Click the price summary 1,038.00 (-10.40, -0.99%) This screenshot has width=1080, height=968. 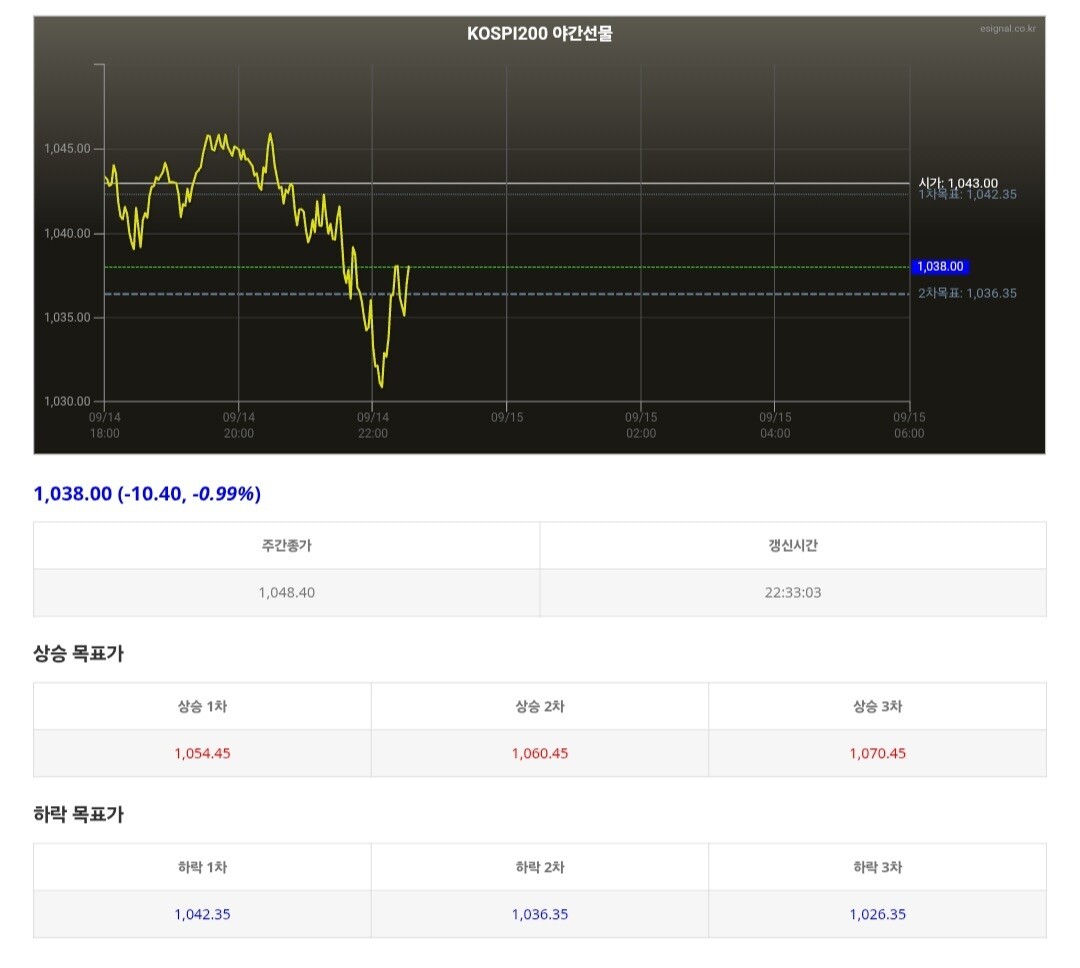click(147, 493)
